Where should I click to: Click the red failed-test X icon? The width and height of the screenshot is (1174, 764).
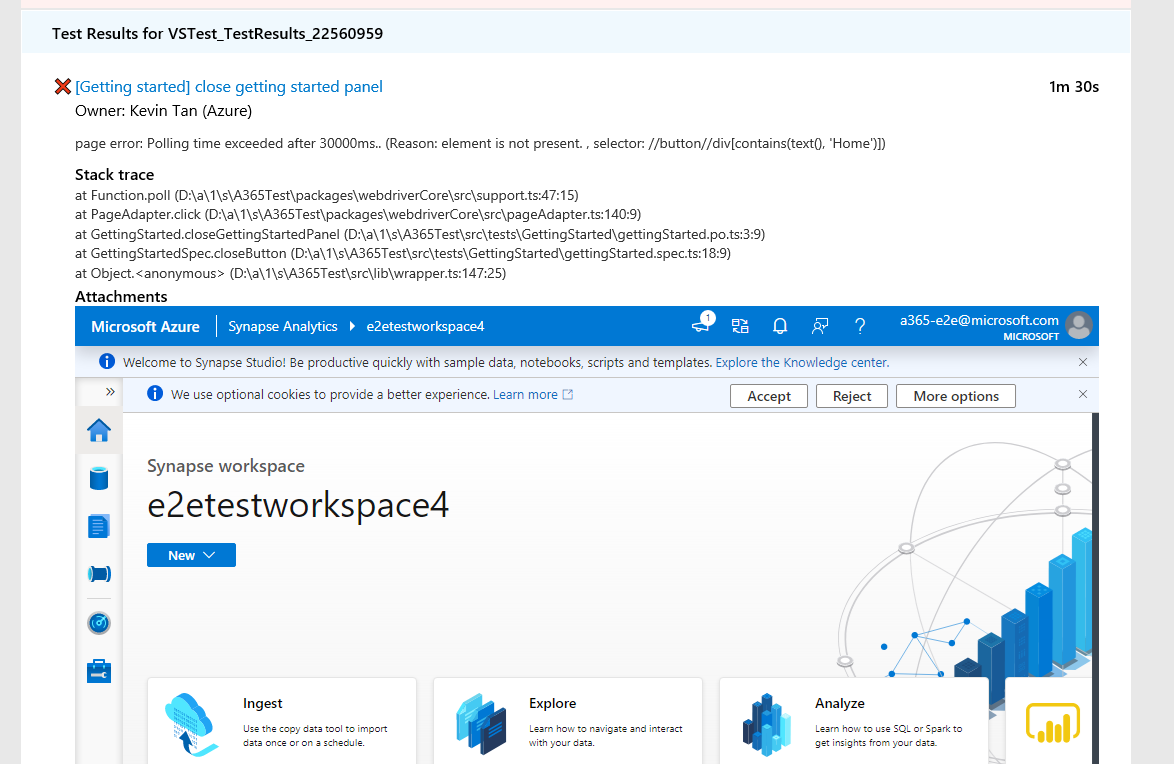point(63,87)
